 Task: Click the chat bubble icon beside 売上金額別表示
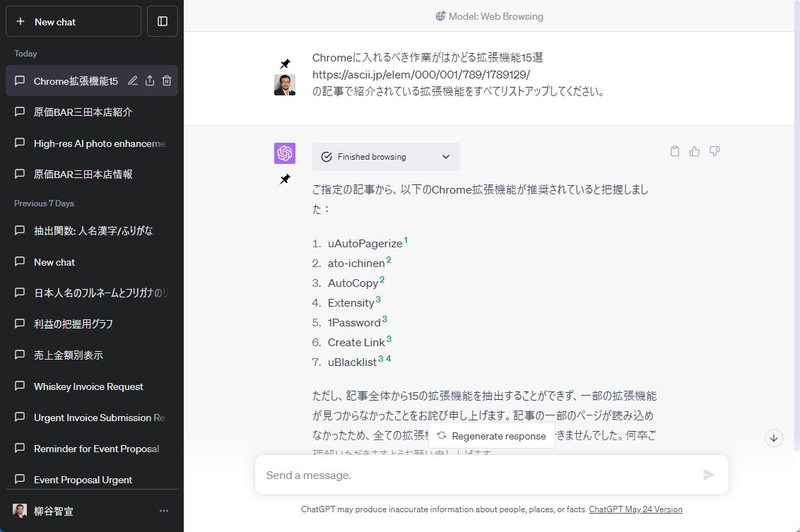click(x=19, y=354)
